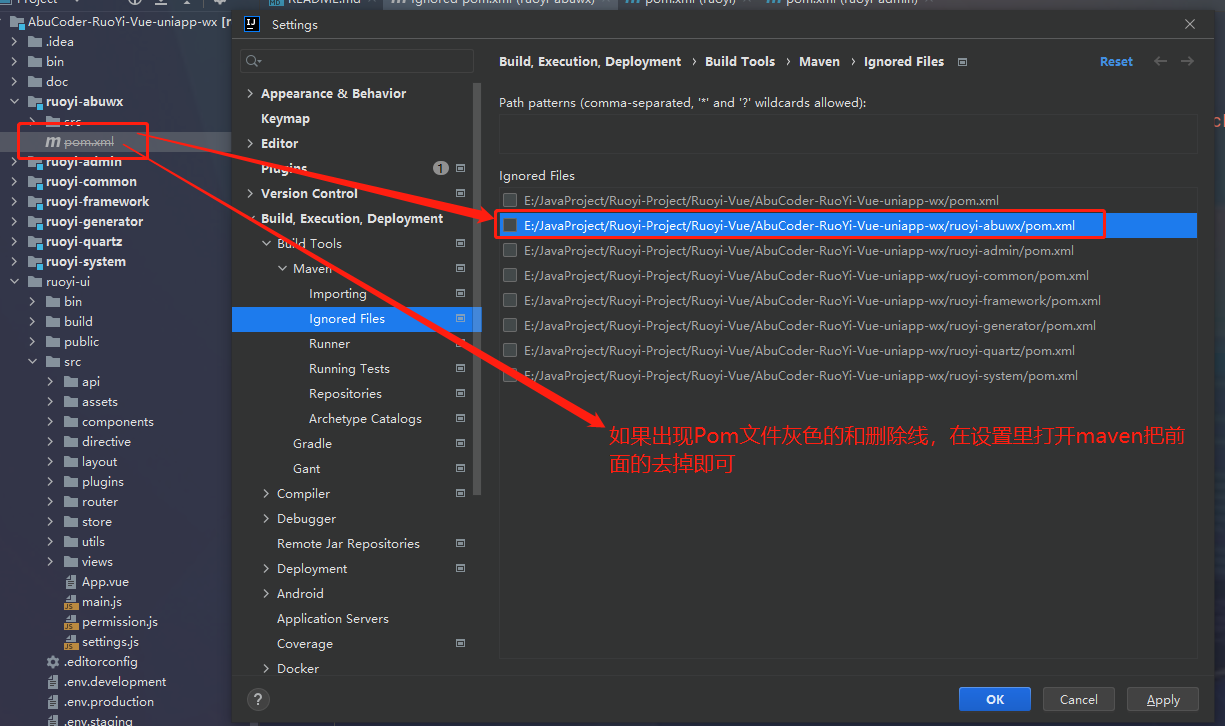The image size is (1225, 726).
Task: Toggle the ruoyi-admin/pom.xml checkbox
Action: [511, 250]
